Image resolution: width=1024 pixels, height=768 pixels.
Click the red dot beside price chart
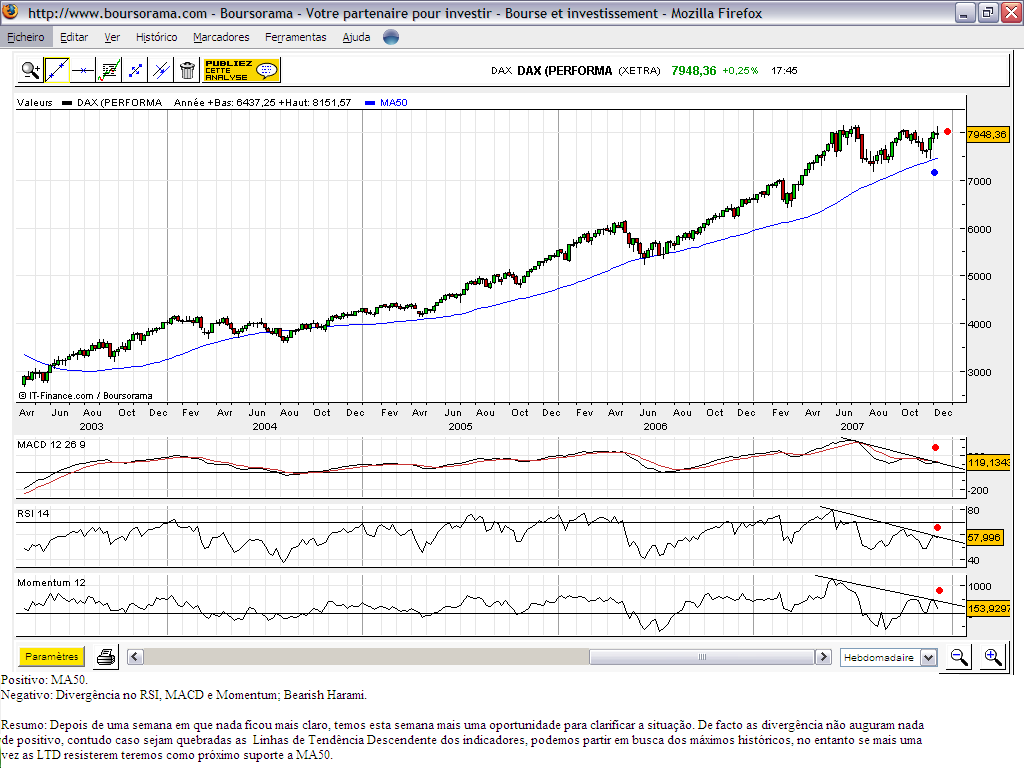(x=948, y=132)
